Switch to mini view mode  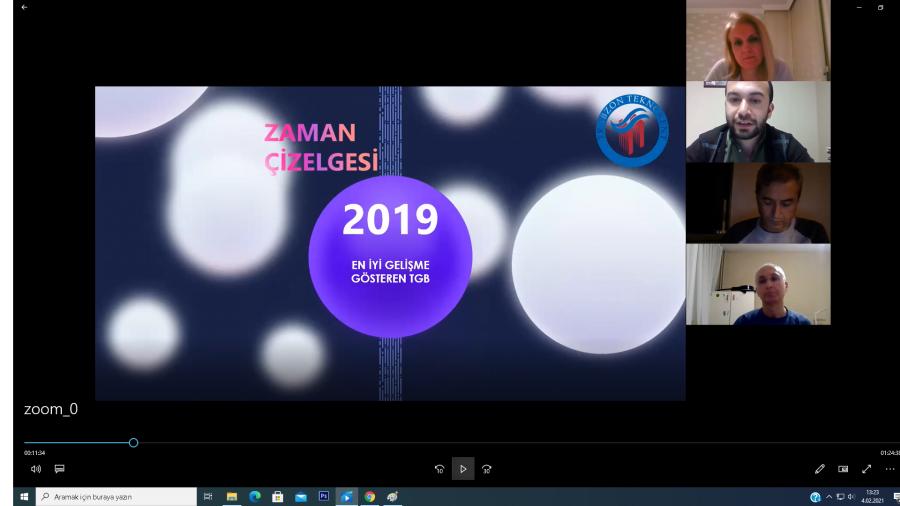coord(843,469)
